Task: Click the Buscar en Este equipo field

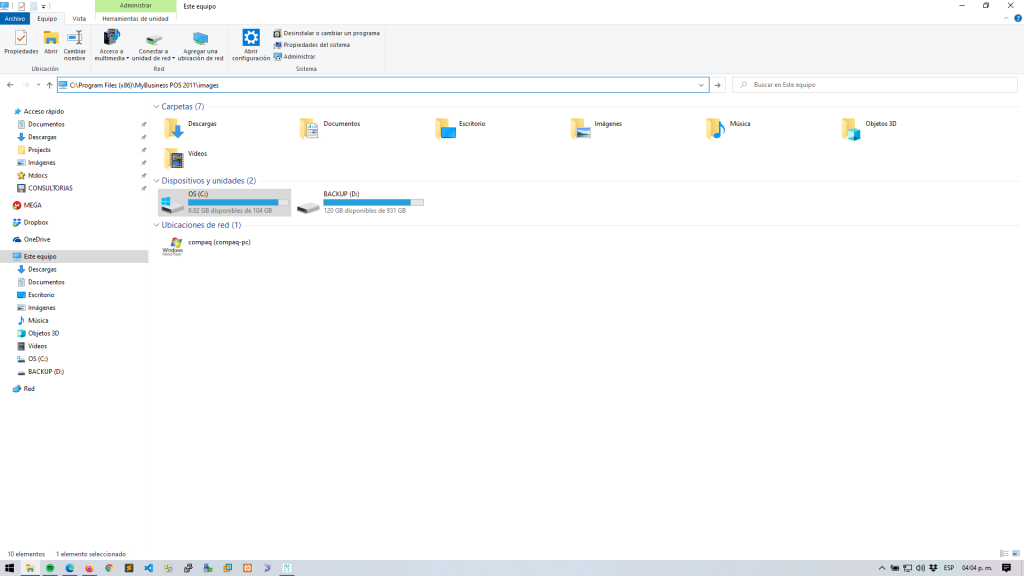Action: click(x=870, y=85)
